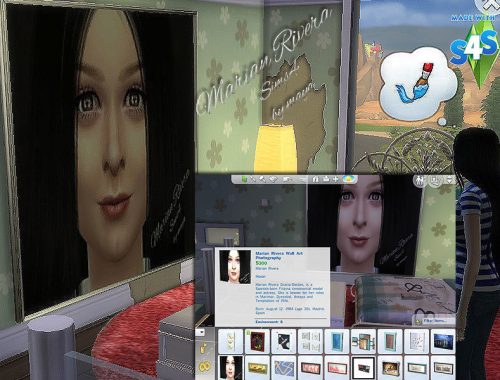Choose the dark blue landscape painting thumbnail
This screenshot has width=500, height=380.
click(x=443, y=341)
